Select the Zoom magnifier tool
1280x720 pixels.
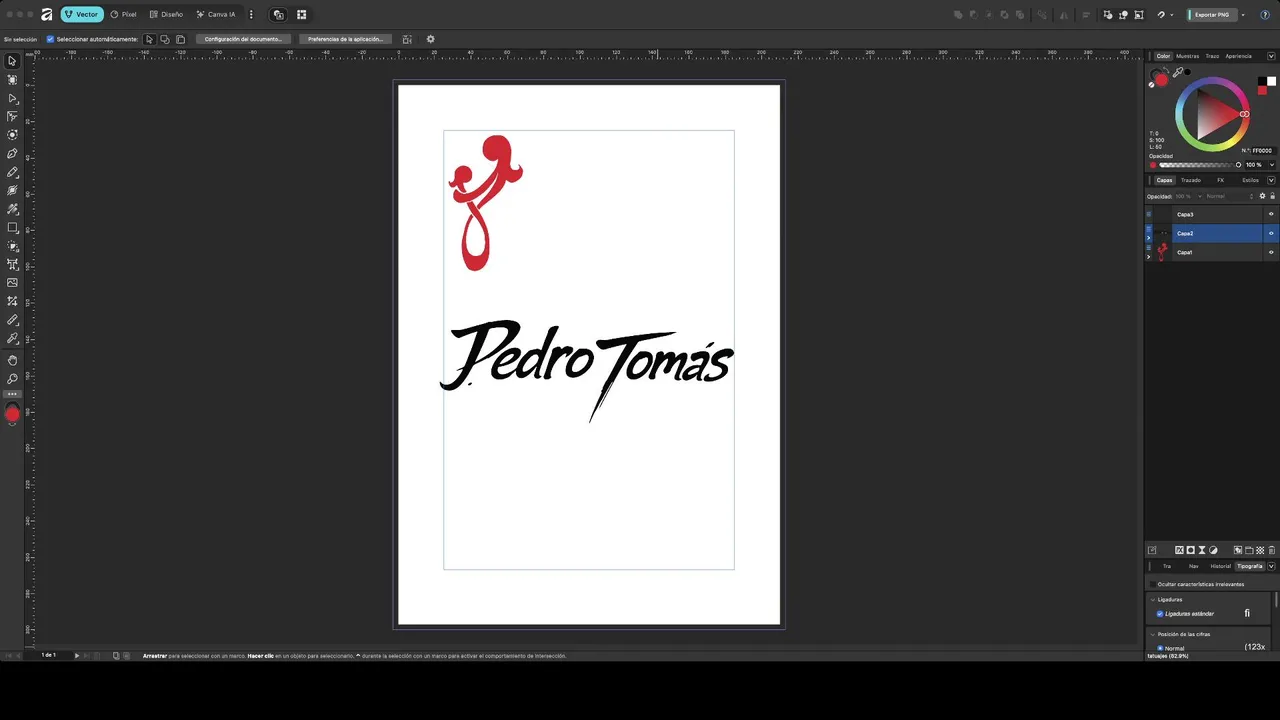pos(12,379)
